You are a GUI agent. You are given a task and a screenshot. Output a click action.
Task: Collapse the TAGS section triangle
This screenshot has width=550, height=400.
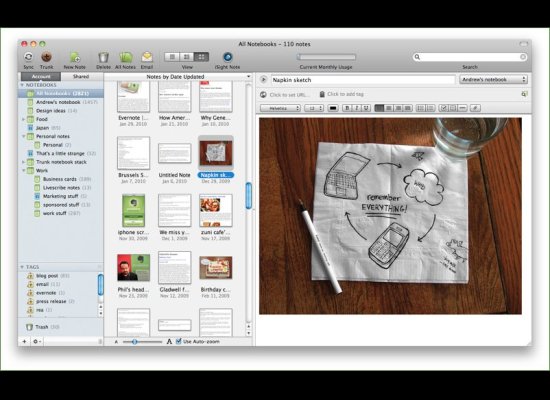pyautogui.click(x=22, y=267)
